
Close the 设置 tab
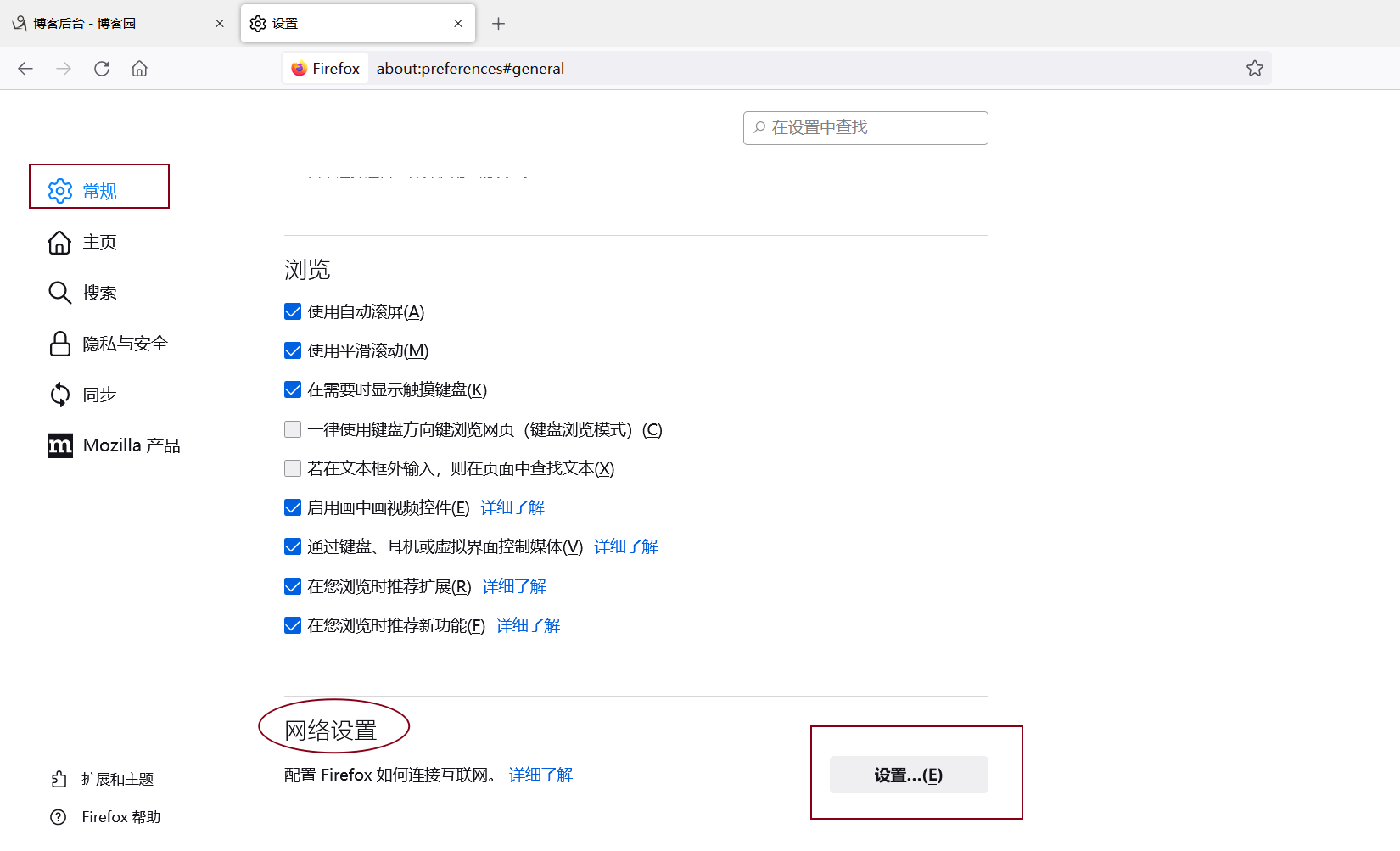458,24
